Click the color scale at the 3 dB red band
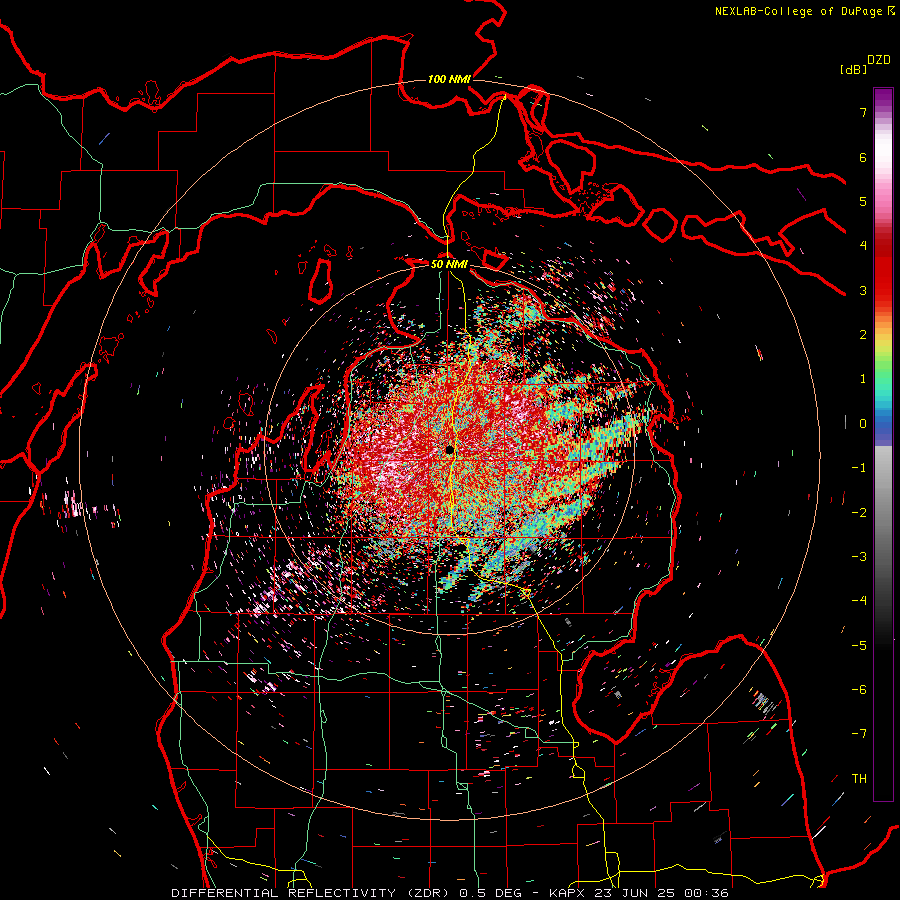Viewport: 900px width, 900px height. click(x=883, y=290)
